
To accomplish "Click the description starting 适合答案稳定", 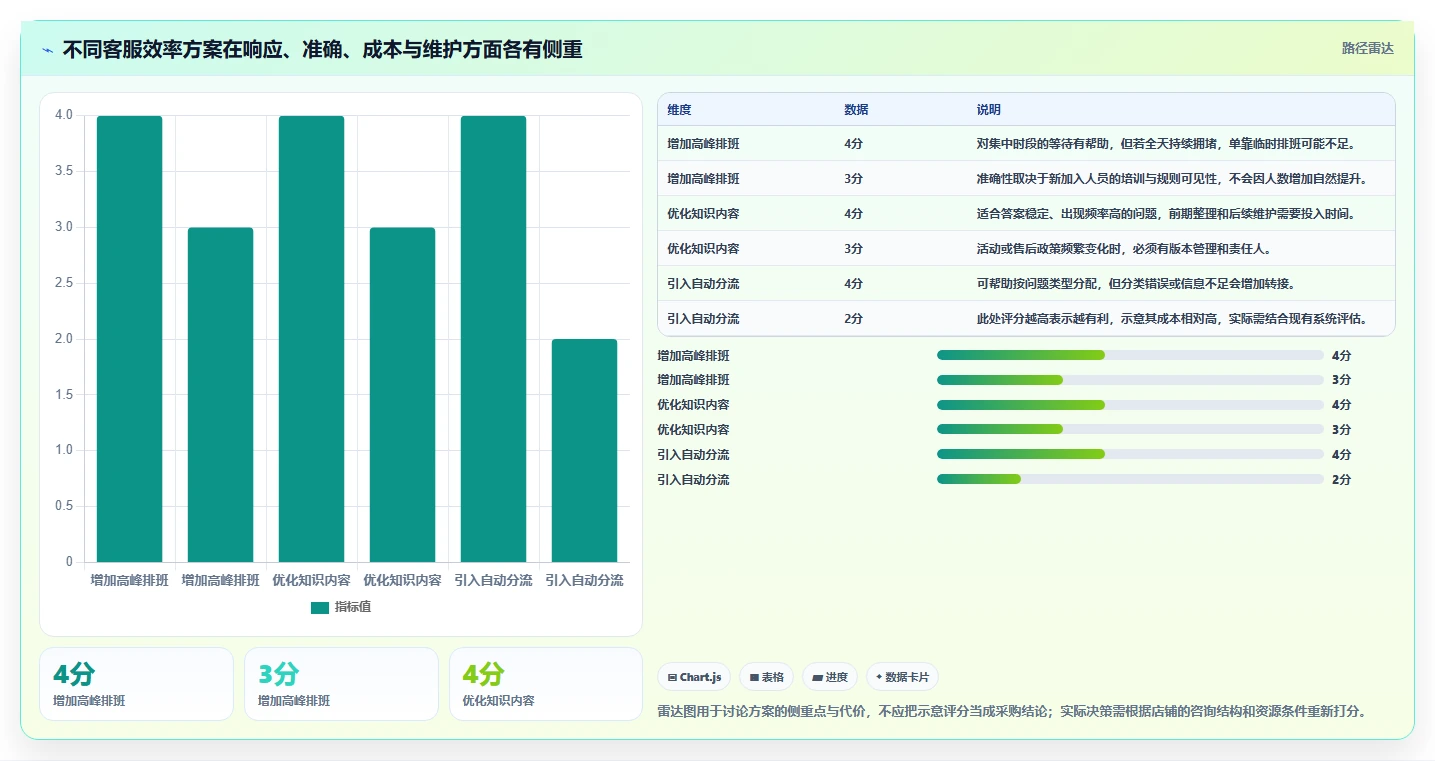I will tap(1166, 214).
